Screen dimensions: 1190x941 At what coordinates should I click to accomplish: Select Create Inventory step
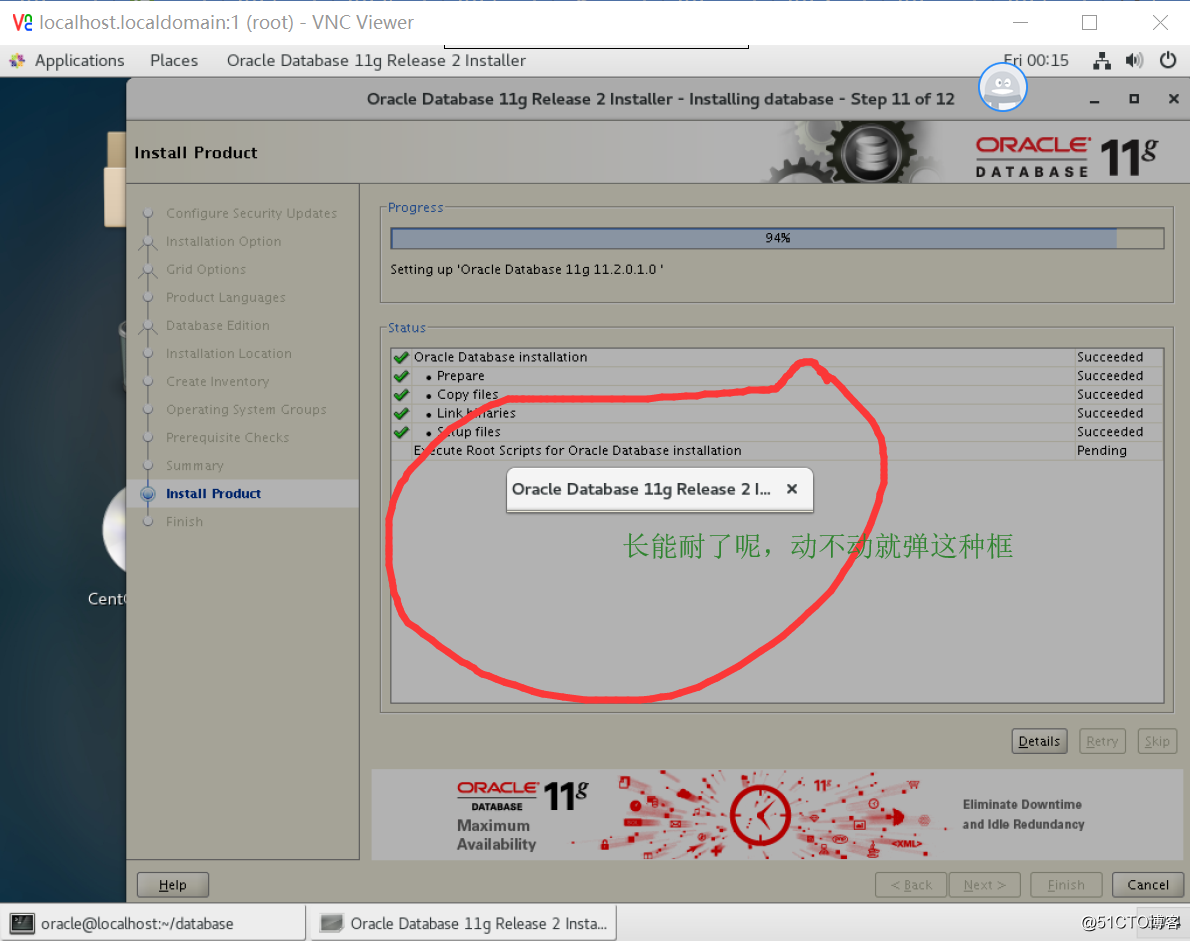[x=217, y=382]
